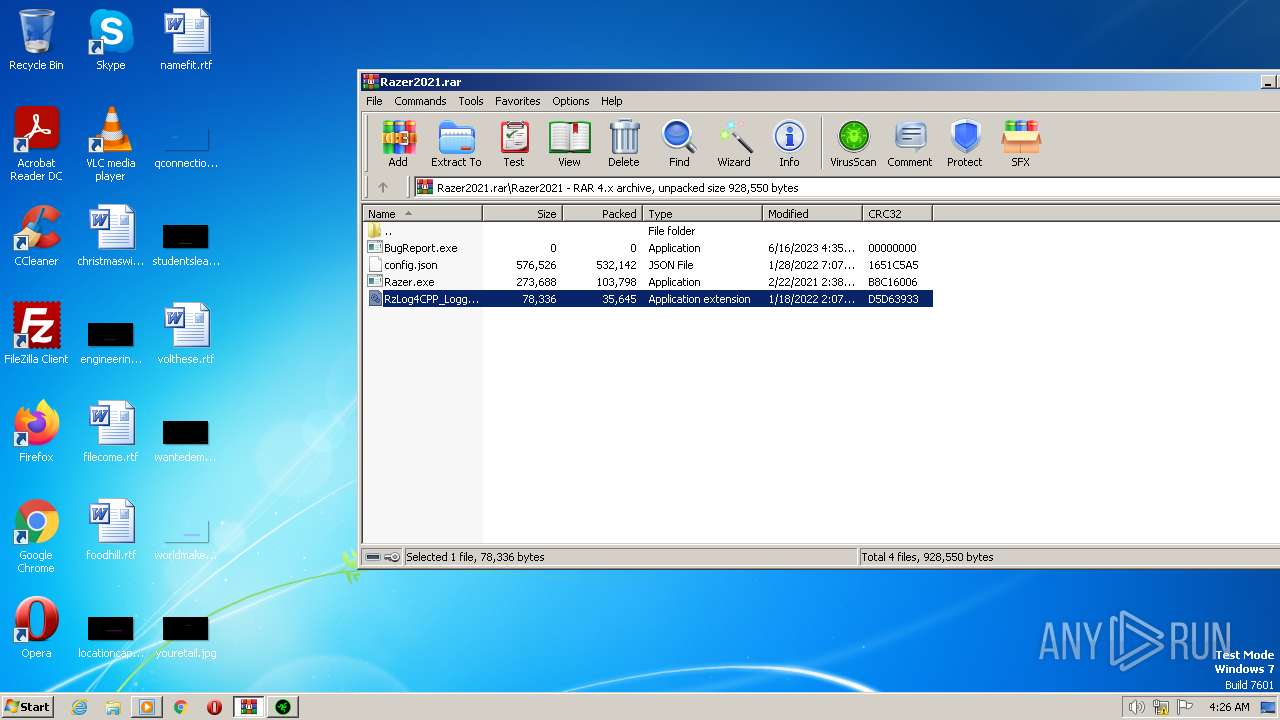This screenshot has height=720, width=1280.
Task: Open Skype desktop shortcut
Action: click(110, 40)
